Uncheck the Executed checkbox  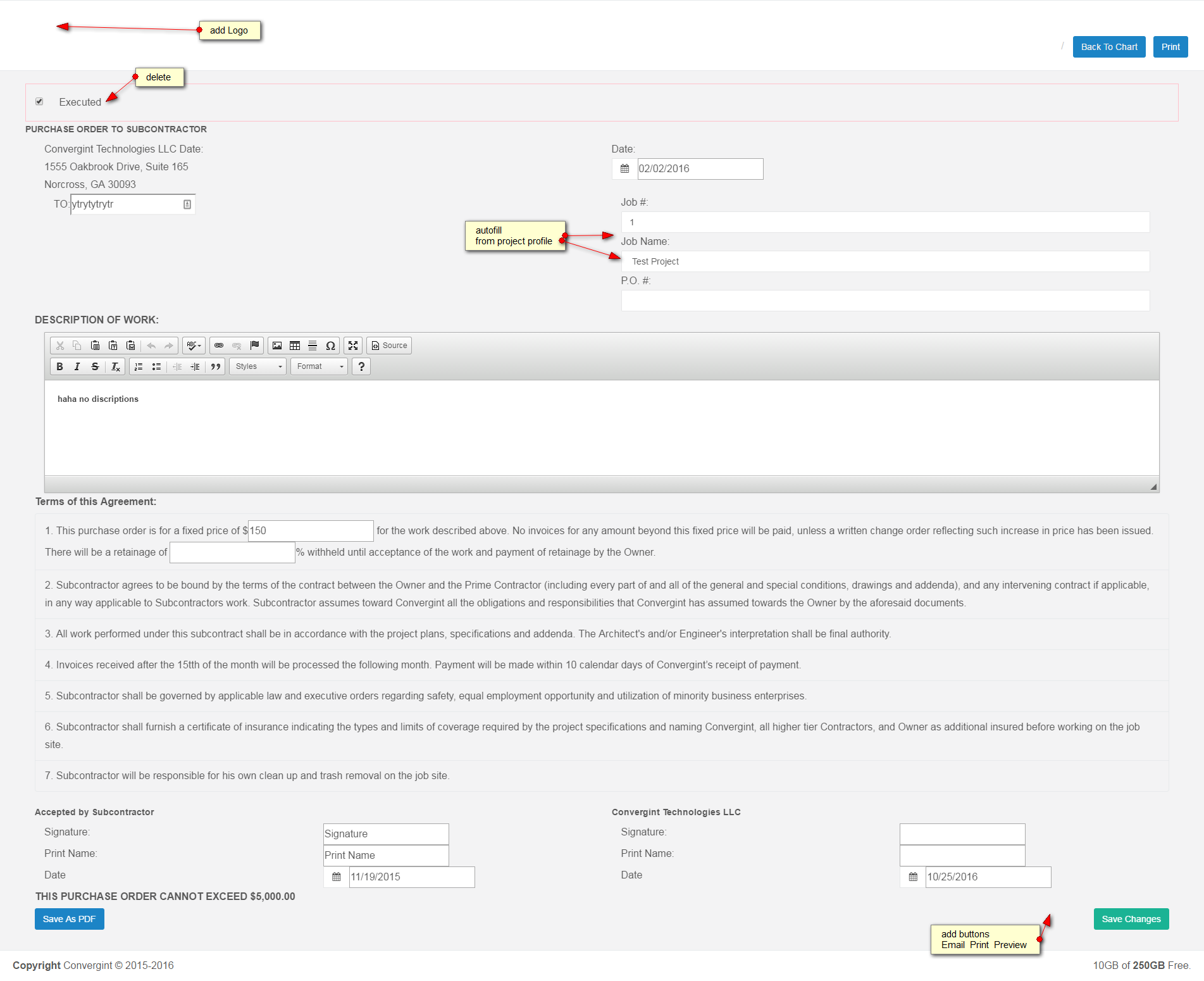39,101
